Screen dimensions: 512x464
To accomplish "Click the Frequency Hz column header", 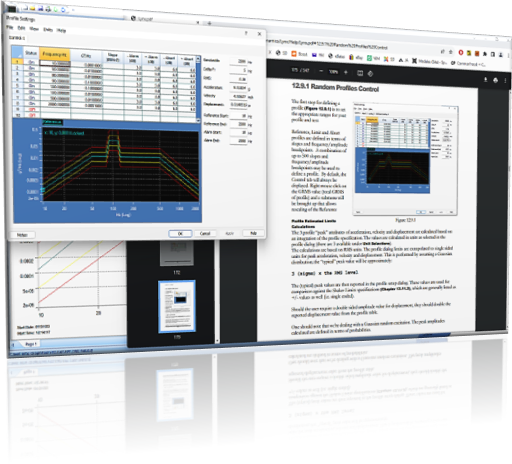I will coord(55,54).
